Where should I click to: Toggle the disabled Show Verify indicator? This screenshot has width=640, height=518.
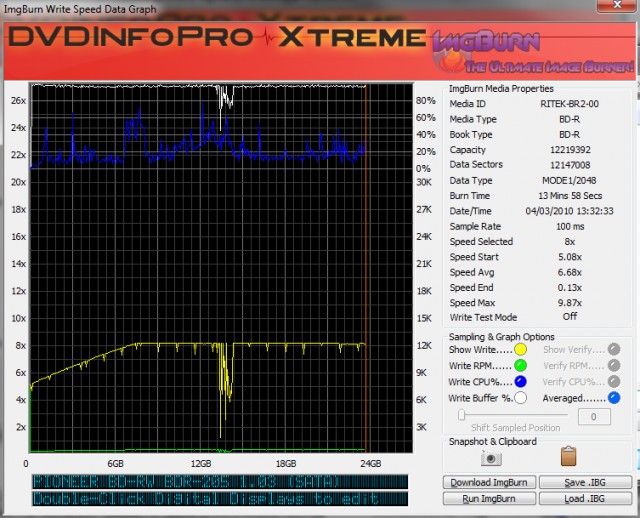point(614,349)
